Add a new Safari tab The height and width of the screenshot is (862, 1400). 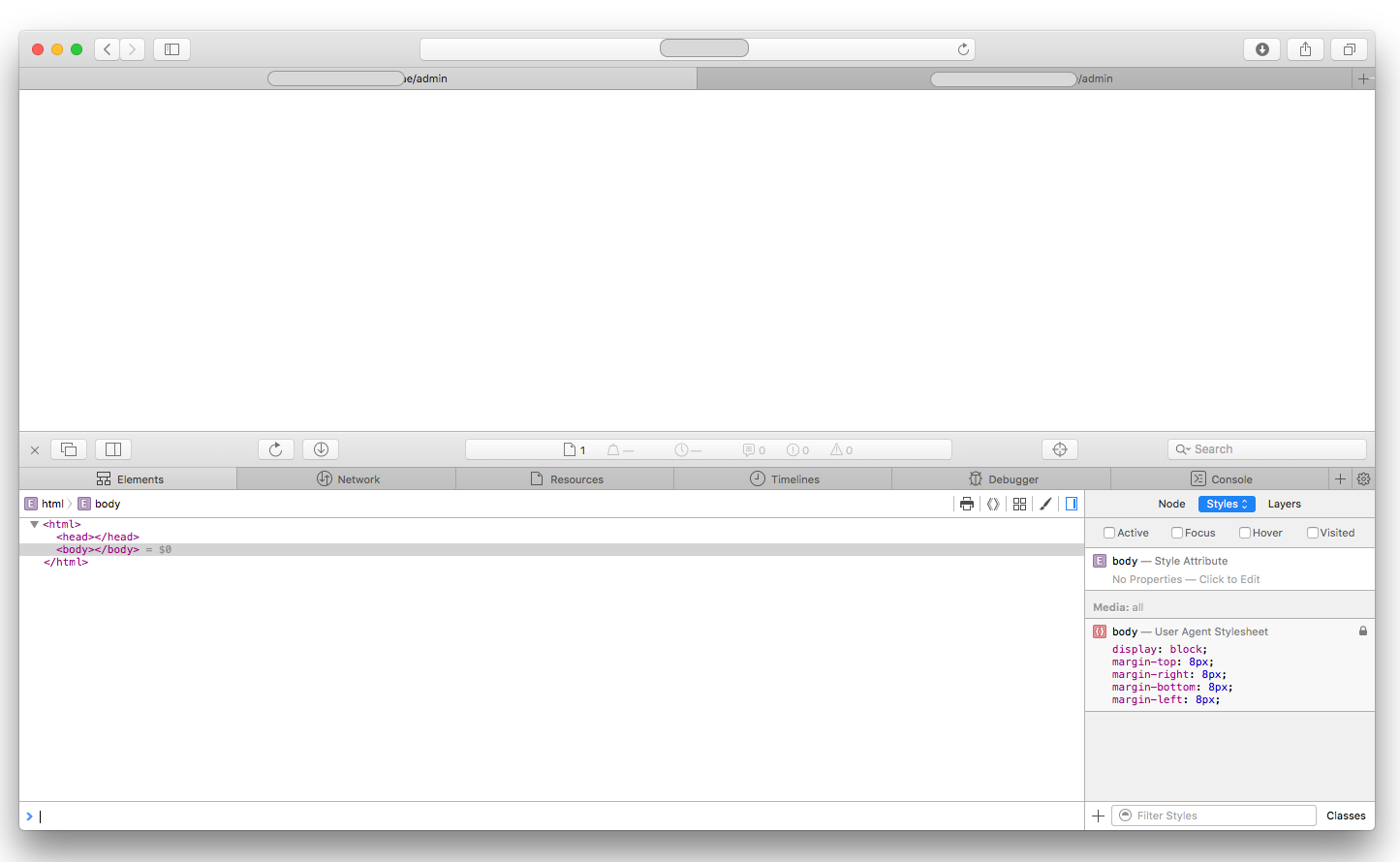click(1363, 78)
